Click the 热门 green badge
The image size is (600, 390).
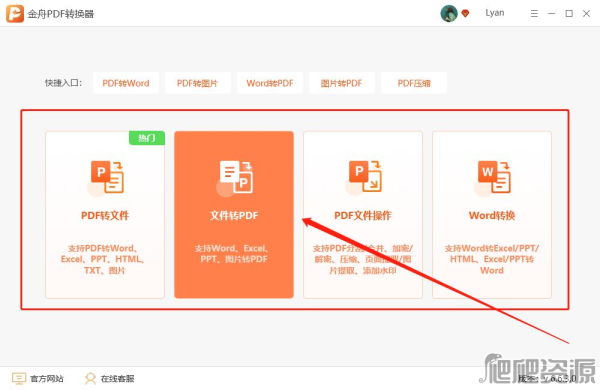(147, 138)
